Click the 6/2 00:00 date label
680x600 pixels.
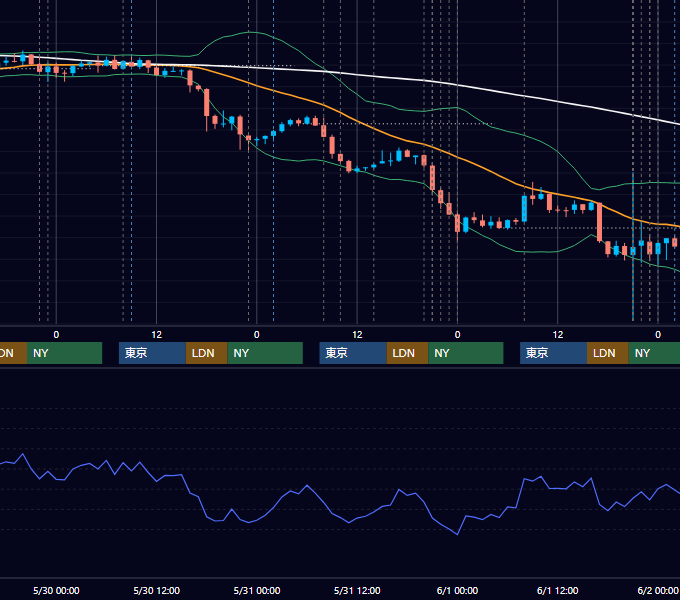coord(657,590)
